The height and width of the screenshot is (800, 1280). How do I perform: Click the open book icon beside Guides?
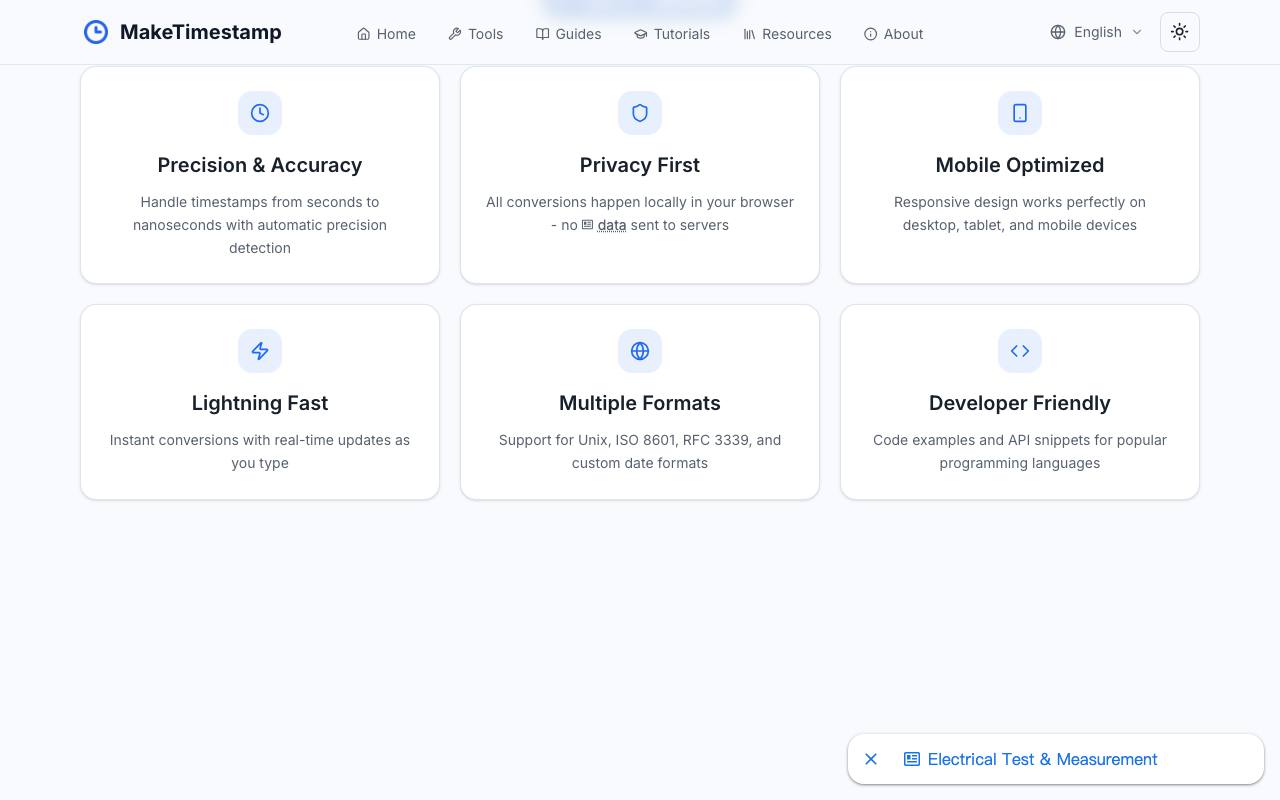pyautogui.click(x=542, y=34)
